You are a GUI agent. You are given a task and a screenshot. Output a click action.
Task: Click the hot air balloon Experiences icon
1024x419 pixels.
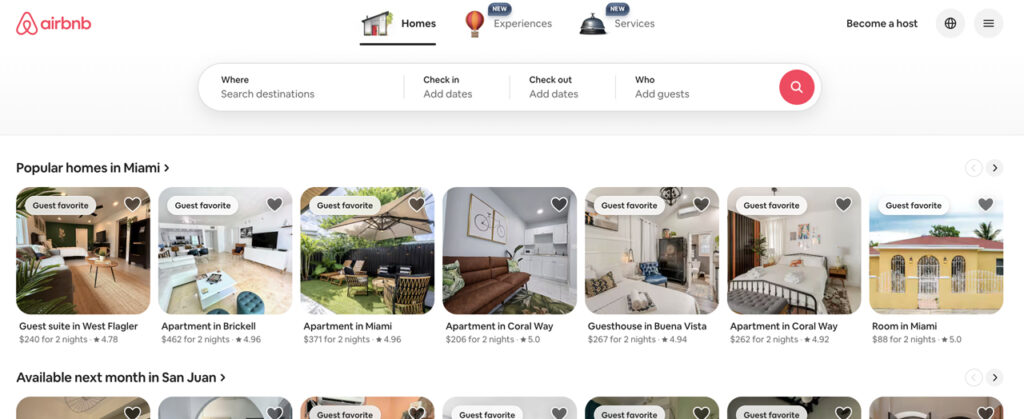point(475,23)
